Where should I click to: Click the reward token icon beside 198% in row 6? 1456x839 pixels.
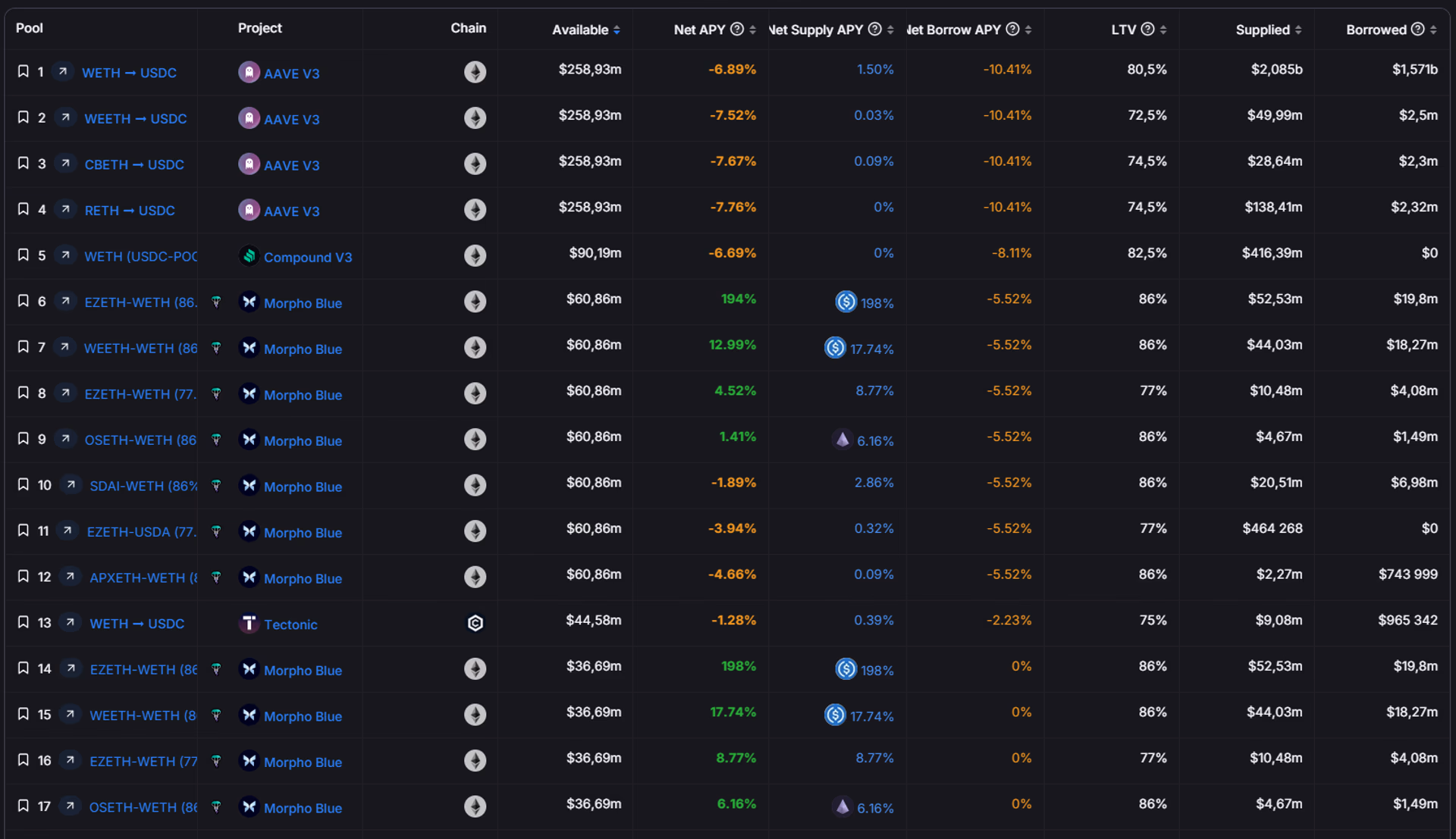click(846, 302)
